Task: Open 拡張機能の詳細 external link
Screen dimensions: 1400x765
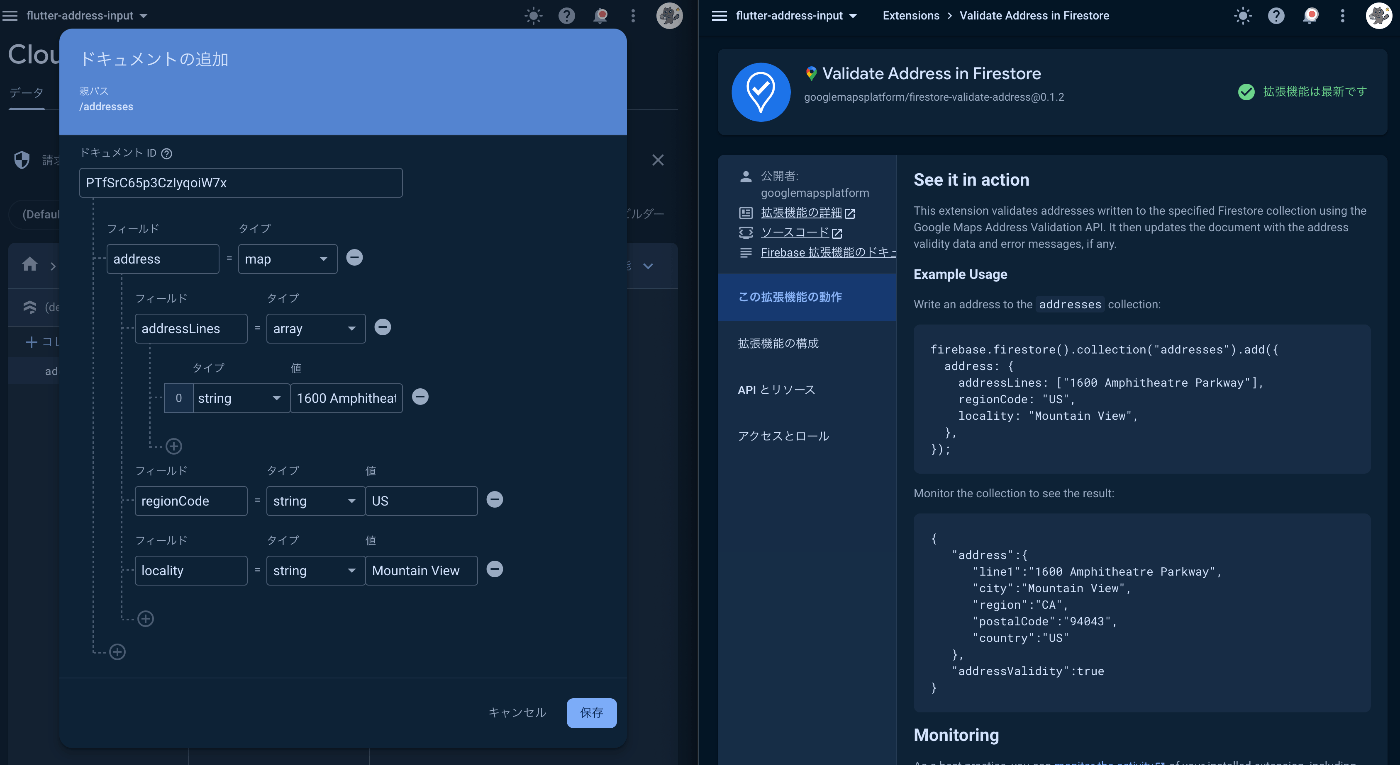Action: 808,213
